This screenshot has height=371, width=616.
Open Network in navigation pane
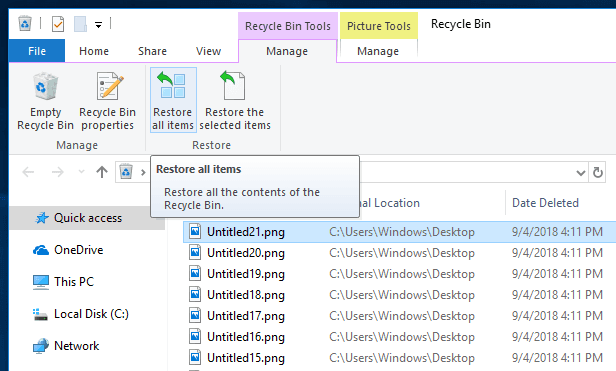pyautogui.click(x=76, y=346)
